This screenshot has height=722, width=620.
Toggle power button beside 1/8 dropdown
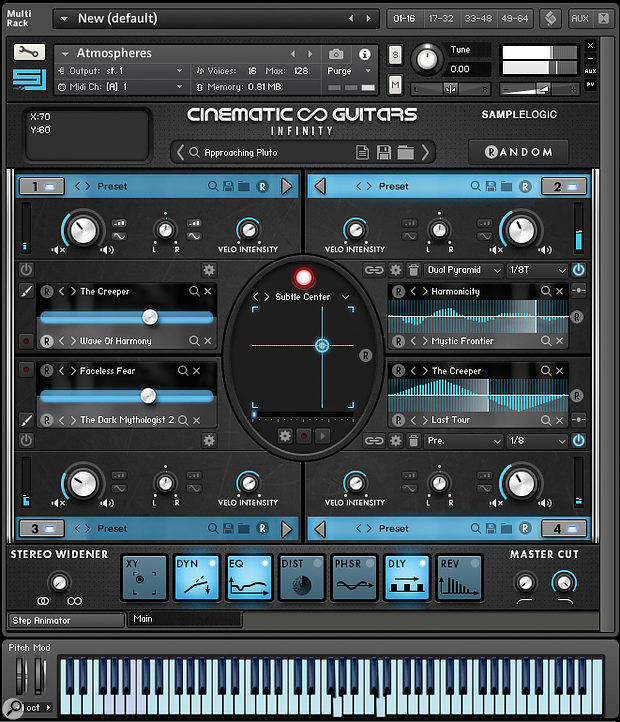(x=579, y=441)
